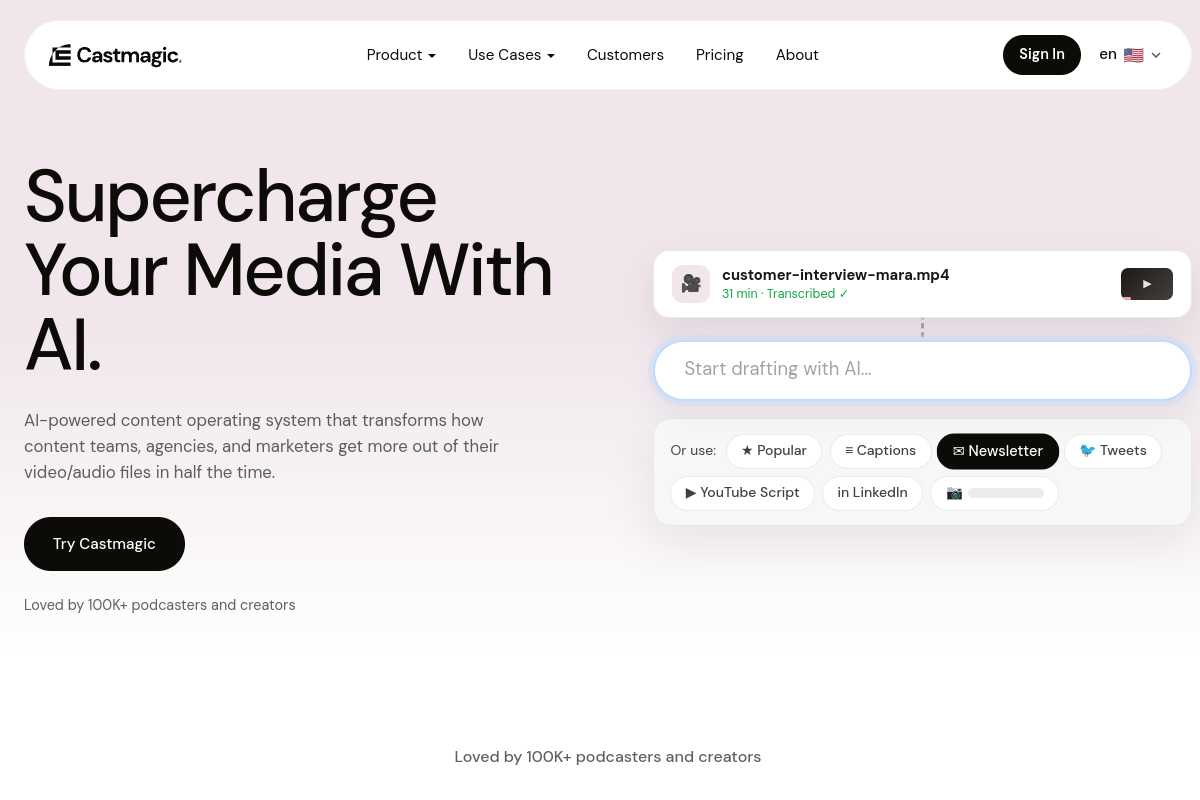The image size is (1200, 800).
Task: Click the "31 min · Transcribed" status text
Action: (x=785, y=294)
